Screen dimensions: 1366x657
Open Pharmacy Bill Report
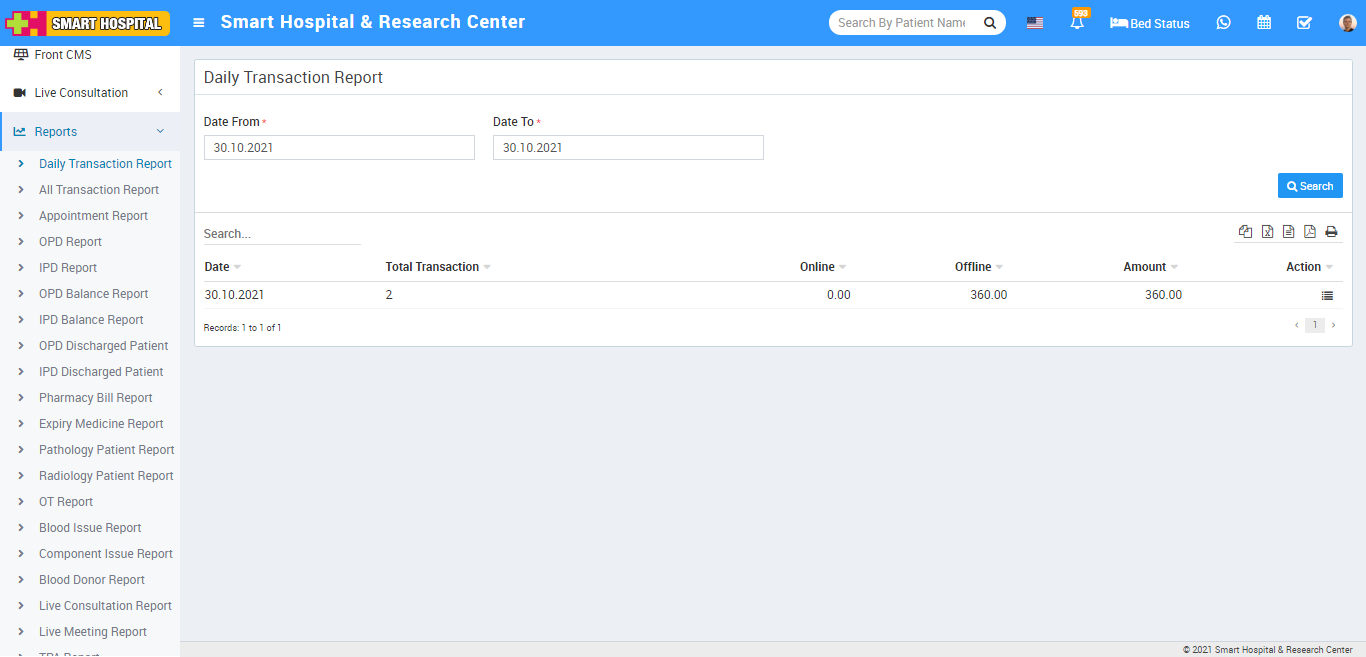(x=96, y=398)
